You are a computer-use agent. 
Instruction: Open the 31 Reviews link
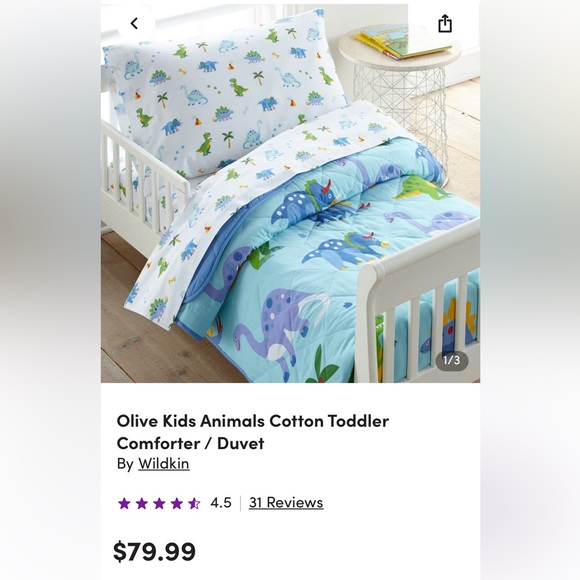coord(286,503)
